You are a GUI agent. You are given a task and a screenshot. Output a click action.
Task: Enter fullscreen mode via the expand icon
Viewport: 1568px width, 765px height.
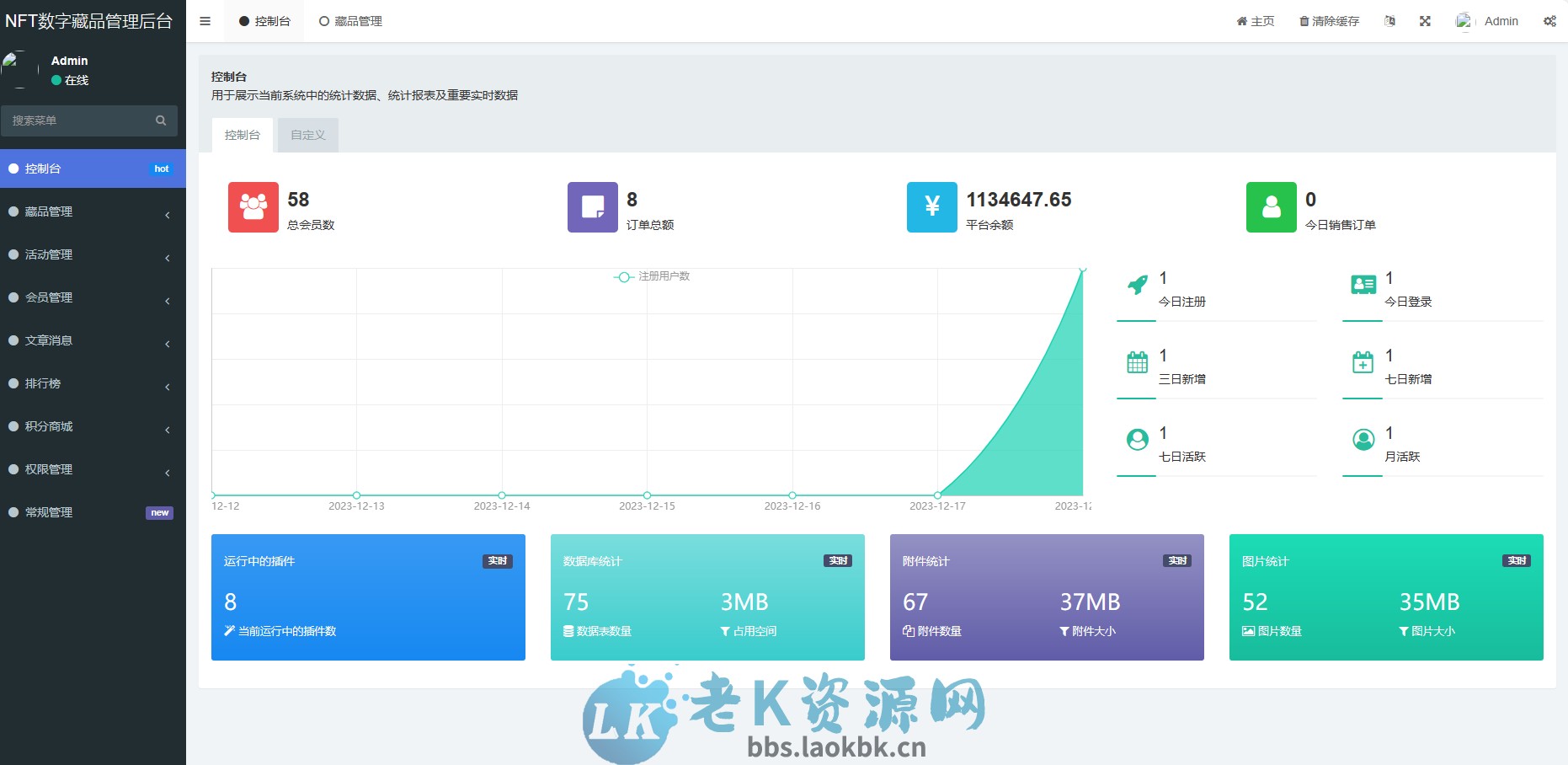1425,21
